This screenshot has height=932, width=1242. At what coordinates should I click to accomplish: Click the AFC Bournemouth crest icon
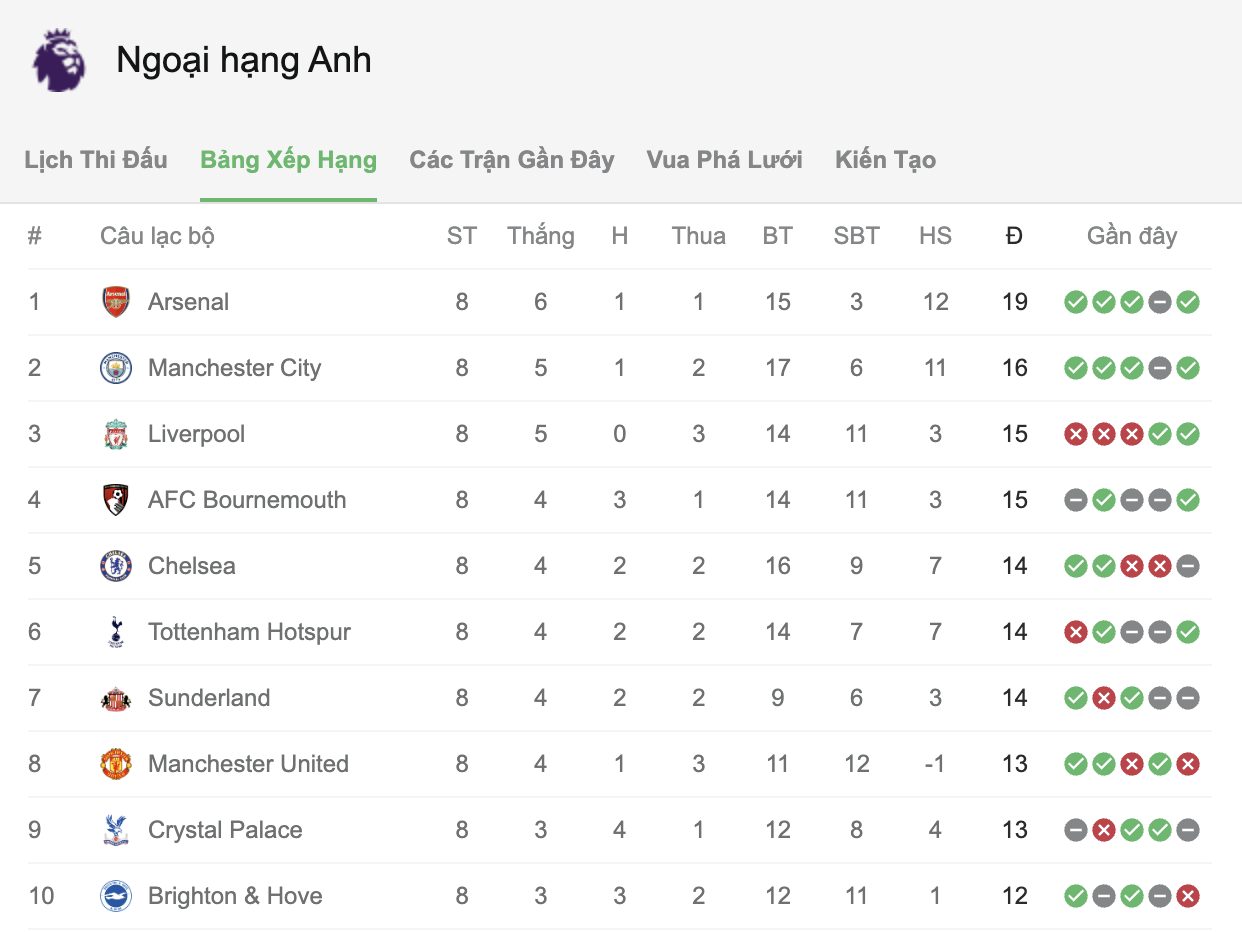(x=116, y=500)
